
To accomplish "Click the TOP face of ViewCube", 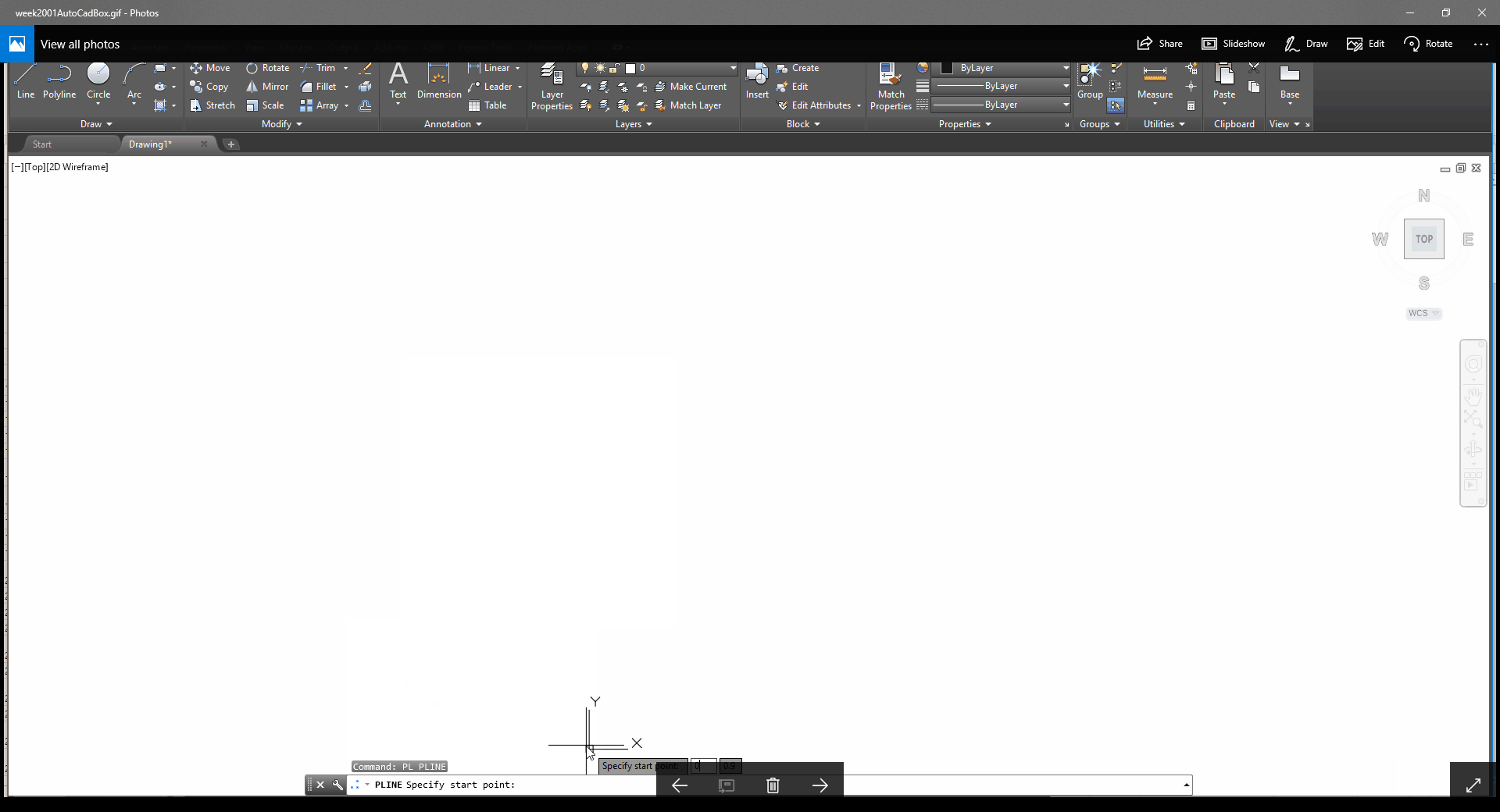I will pyautogui.click(x=1423, y=239).
